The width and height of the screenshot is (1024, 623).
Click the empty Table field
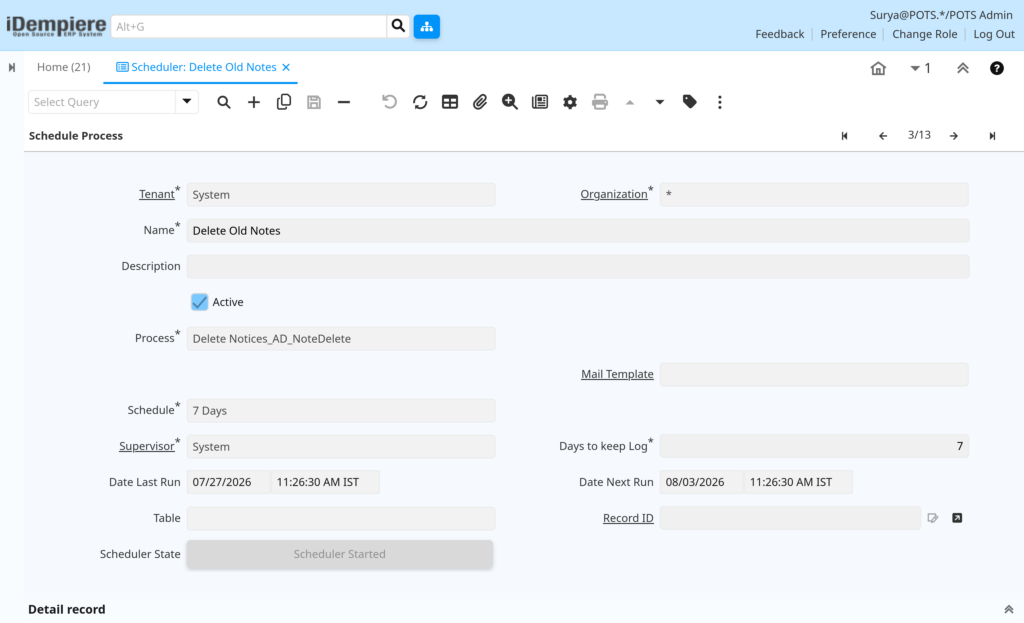341,518
